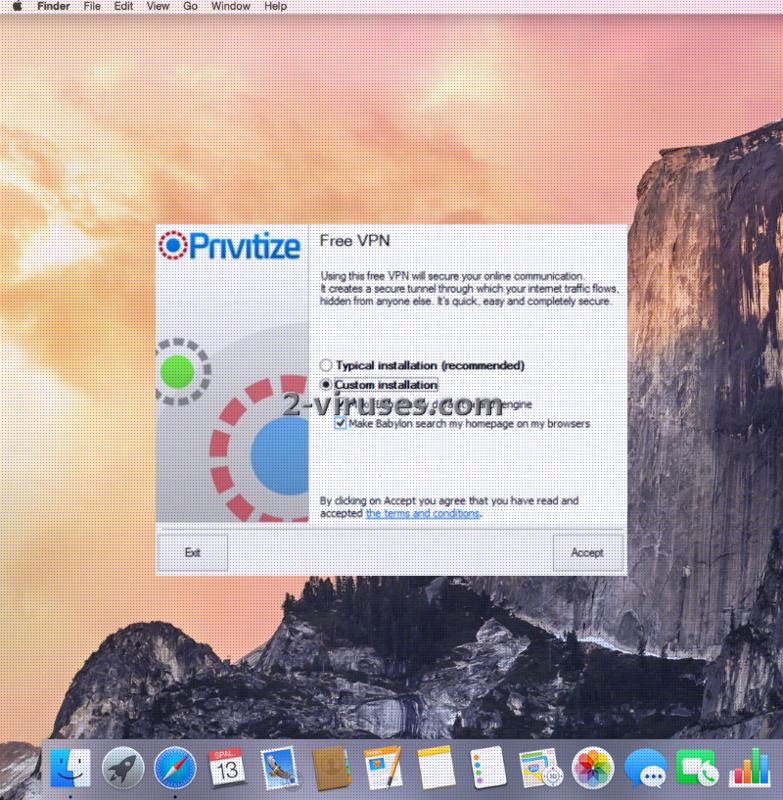Open the Window menu
Image resolution: width=783 pixels, height=800 pixels.
[x=231, y=6]
